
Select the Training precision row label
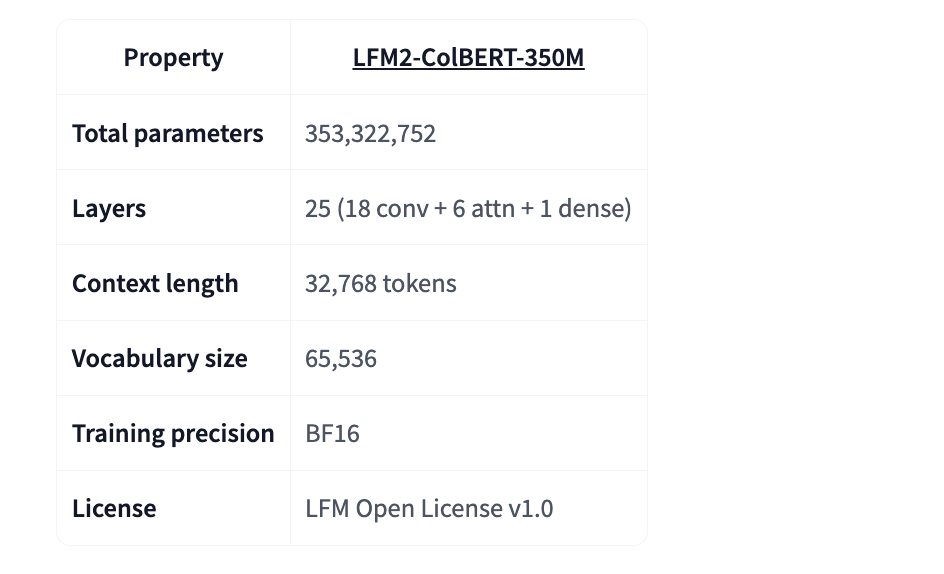coord(173,433)
